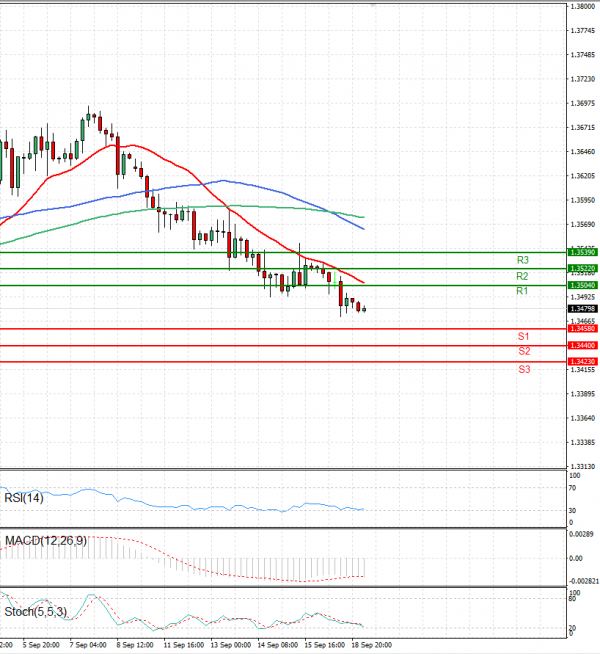Click the current price tag 1.34798
The height and width of the screenshot is (654, 600).
tap(581, 309)
